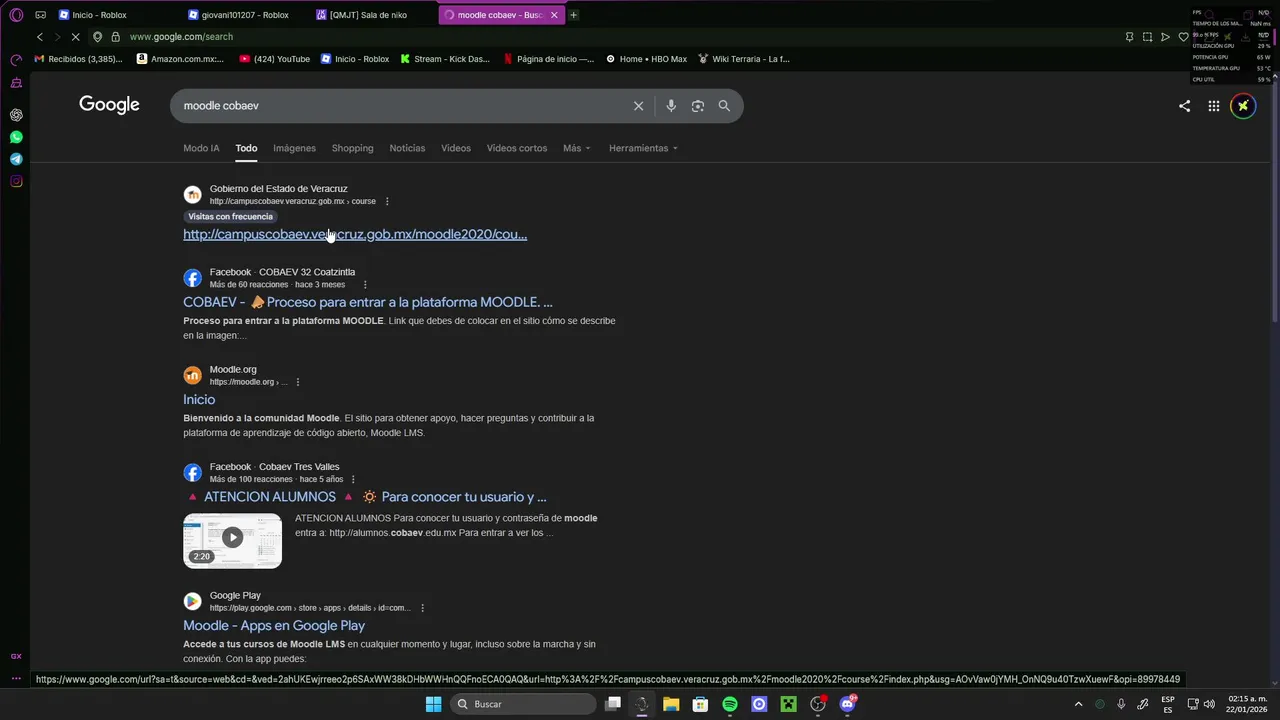
Task: Open the Home • HBO Max bookmark
Action: pos(646,59)
